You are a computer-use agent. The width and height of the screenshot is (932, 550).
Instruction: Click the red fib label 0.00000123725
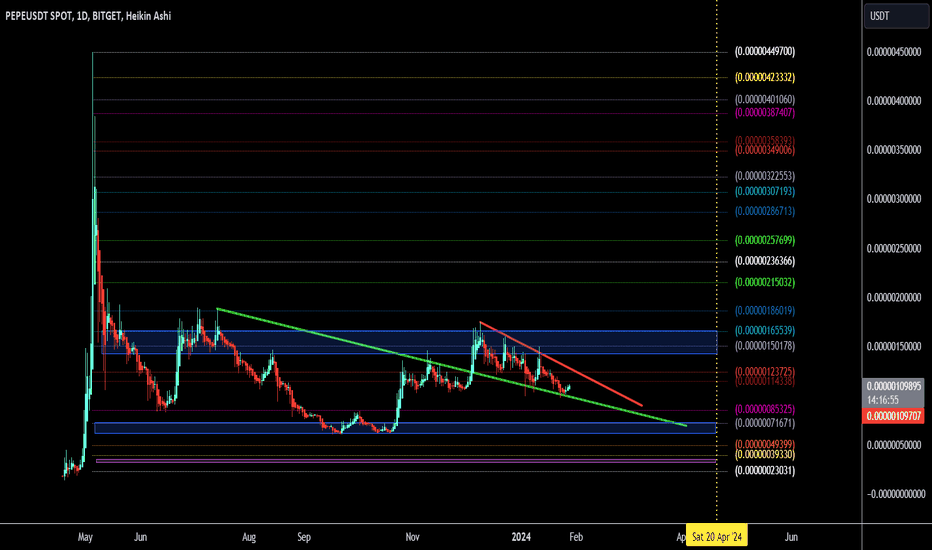[x=764, y=371]
